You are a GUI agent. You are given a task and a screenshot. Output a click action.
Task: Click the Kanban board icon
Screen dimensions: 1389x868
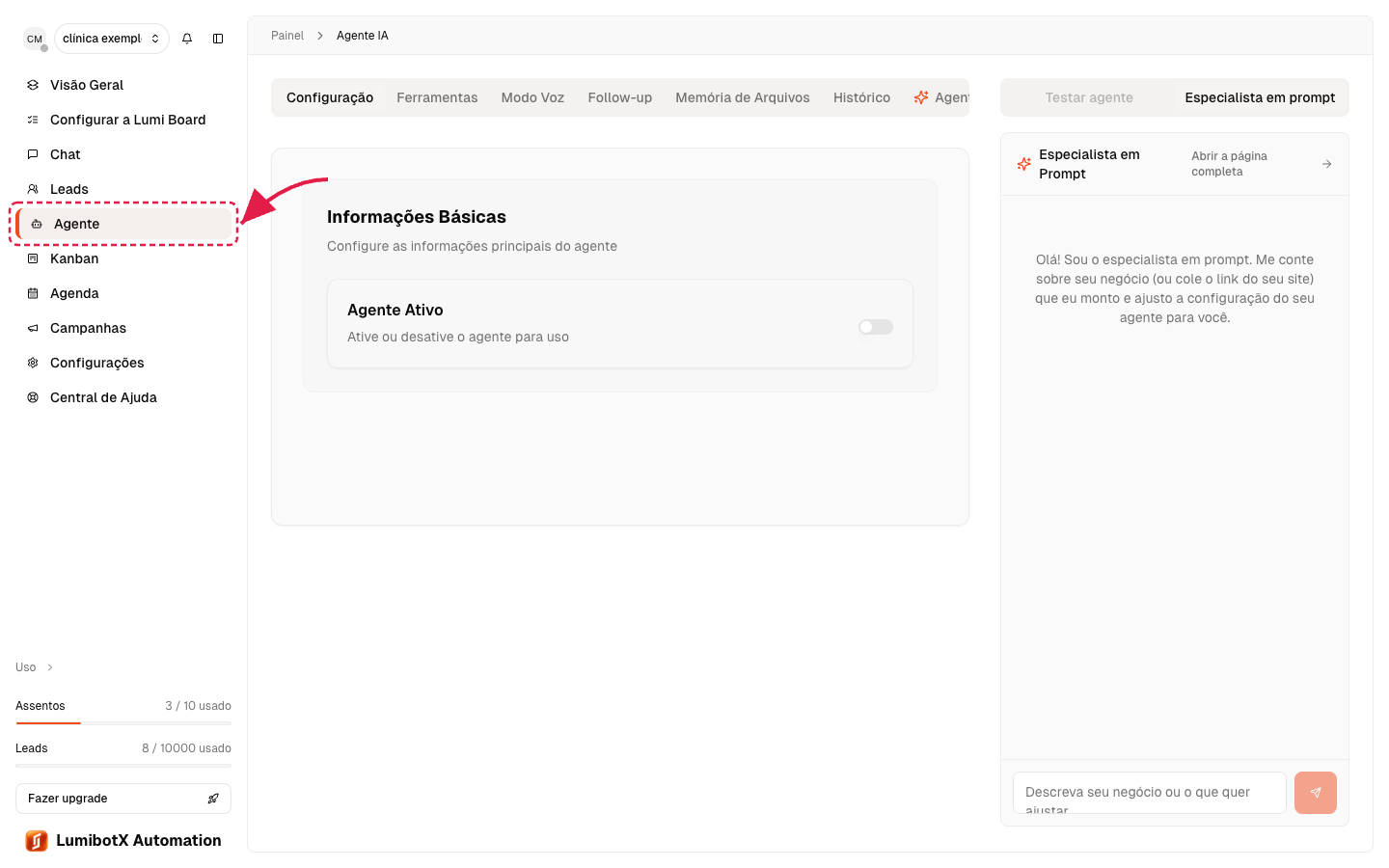33,258
